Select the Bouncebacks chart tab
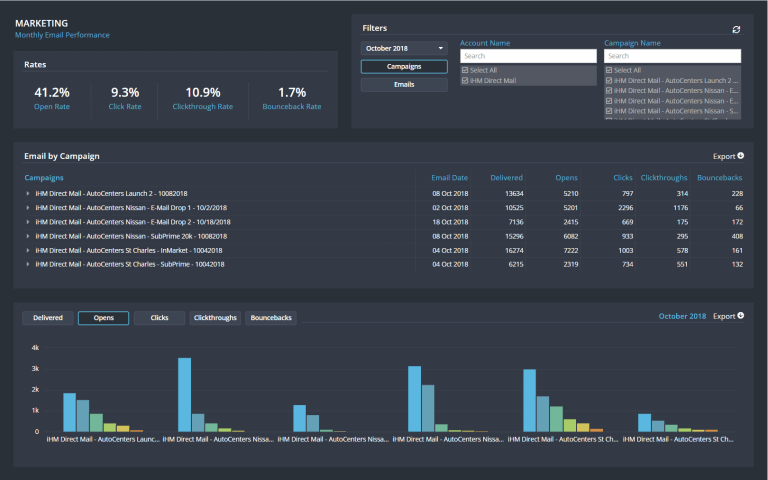 click(271, 318)
